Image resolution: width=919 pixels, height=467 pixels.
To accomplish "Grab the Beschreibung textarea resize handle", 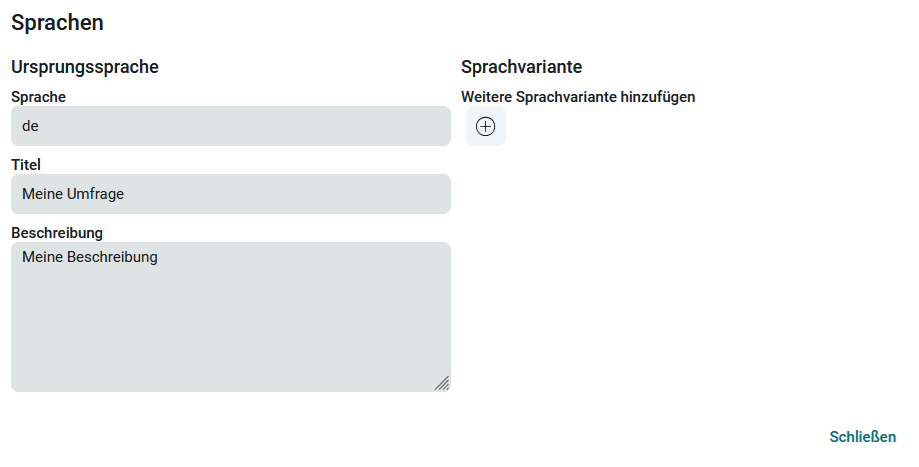I will click(x=441, y=382).
